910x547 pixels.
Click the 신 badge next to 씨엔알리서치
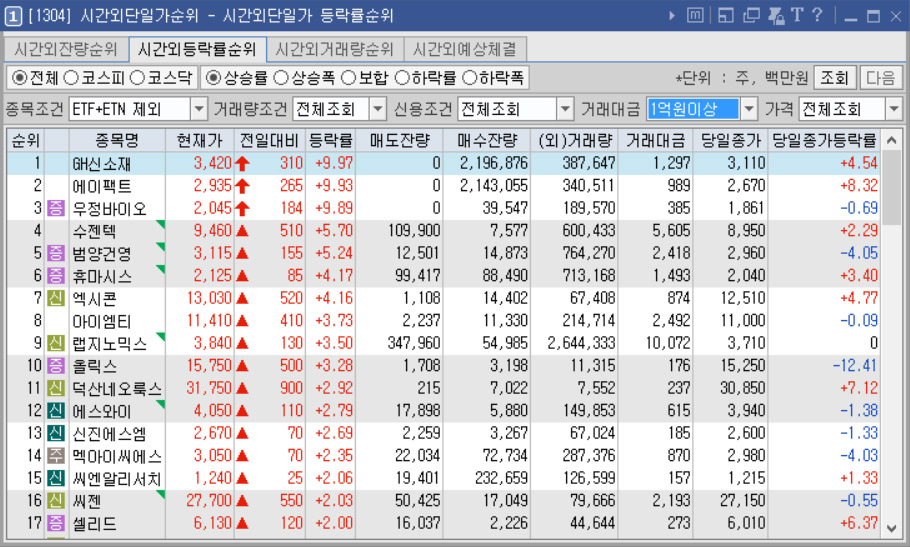tap(56, 478)
